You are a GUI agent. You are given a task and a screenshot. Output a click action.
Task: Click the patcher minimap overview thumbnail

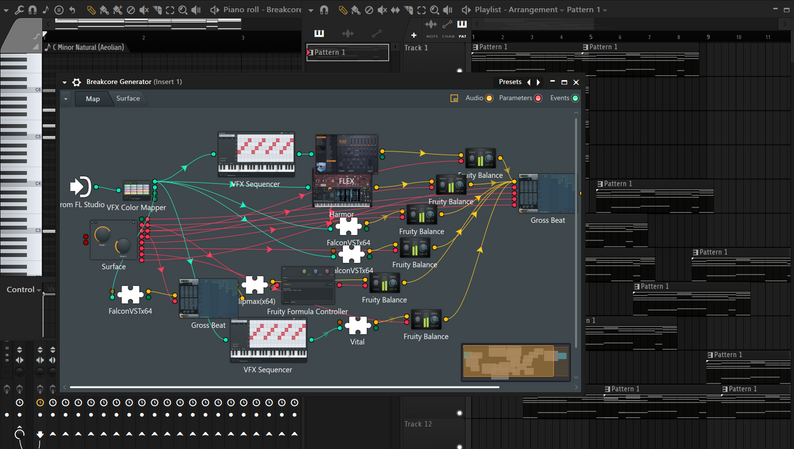coord(516,362)
